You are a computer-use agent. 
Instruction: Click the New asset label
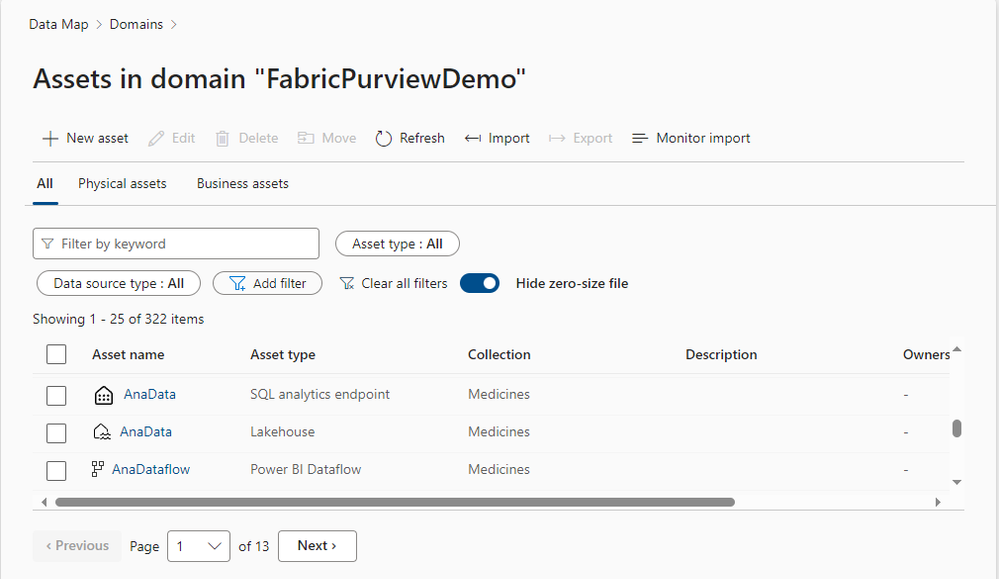pos(97,138)
